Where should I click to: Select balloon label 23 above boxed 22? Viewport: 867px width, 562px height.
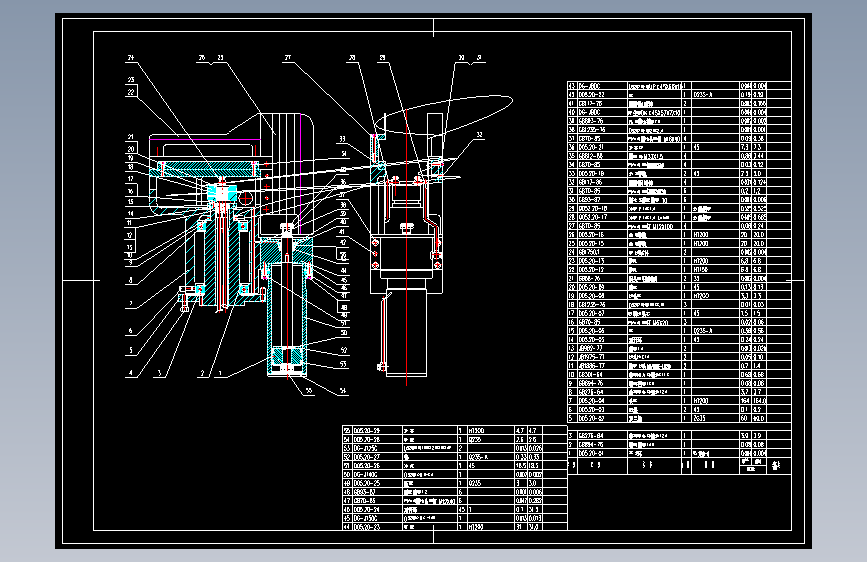(131, 80)
